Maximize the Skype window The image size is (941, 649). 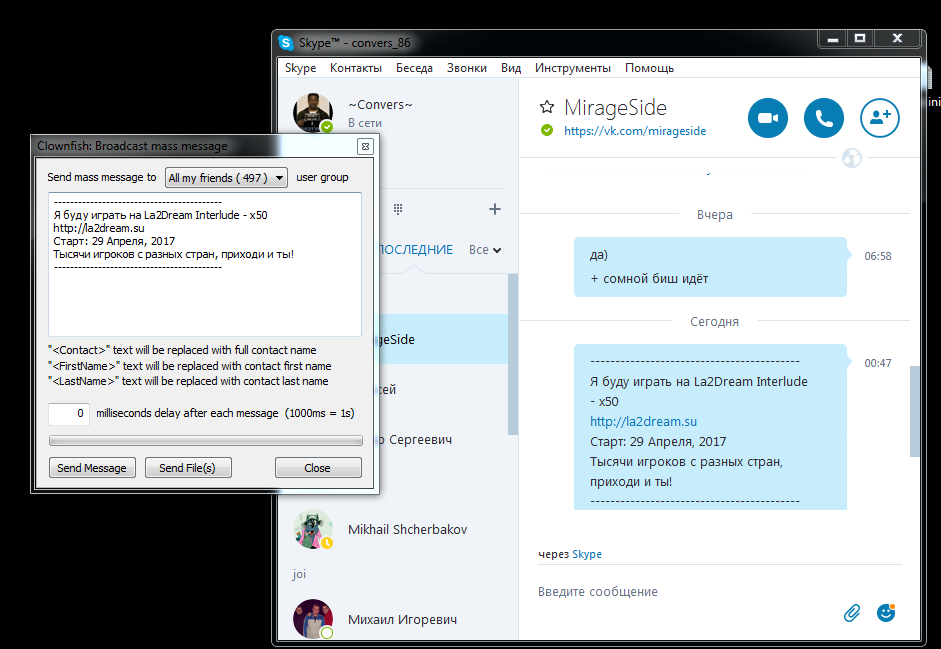pos(860,38)
